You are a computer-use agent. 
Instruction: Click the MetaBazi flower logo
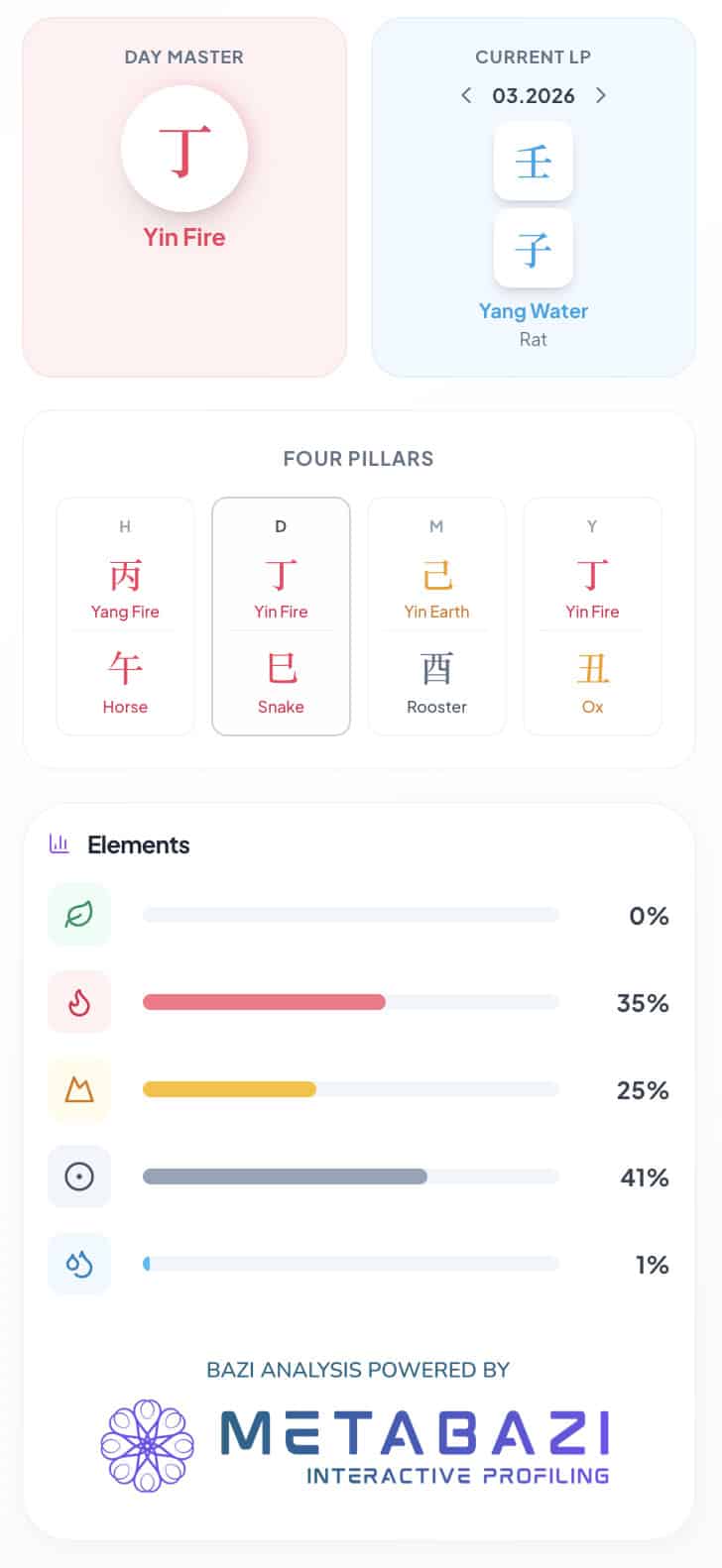148,1446
